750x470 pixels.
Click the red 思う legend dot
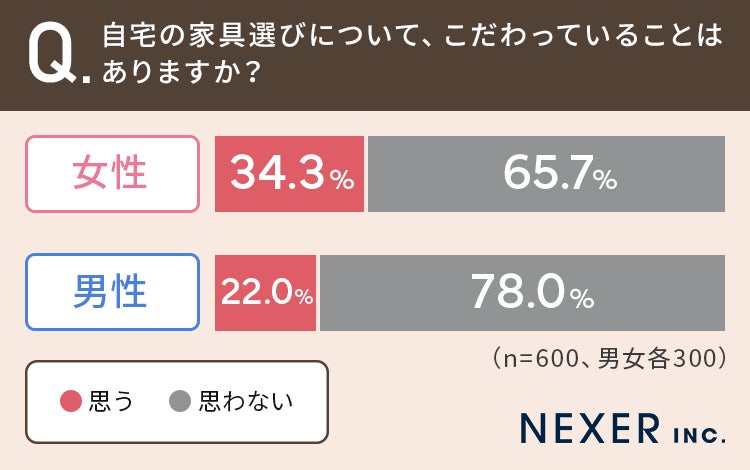tap(70, 402)
